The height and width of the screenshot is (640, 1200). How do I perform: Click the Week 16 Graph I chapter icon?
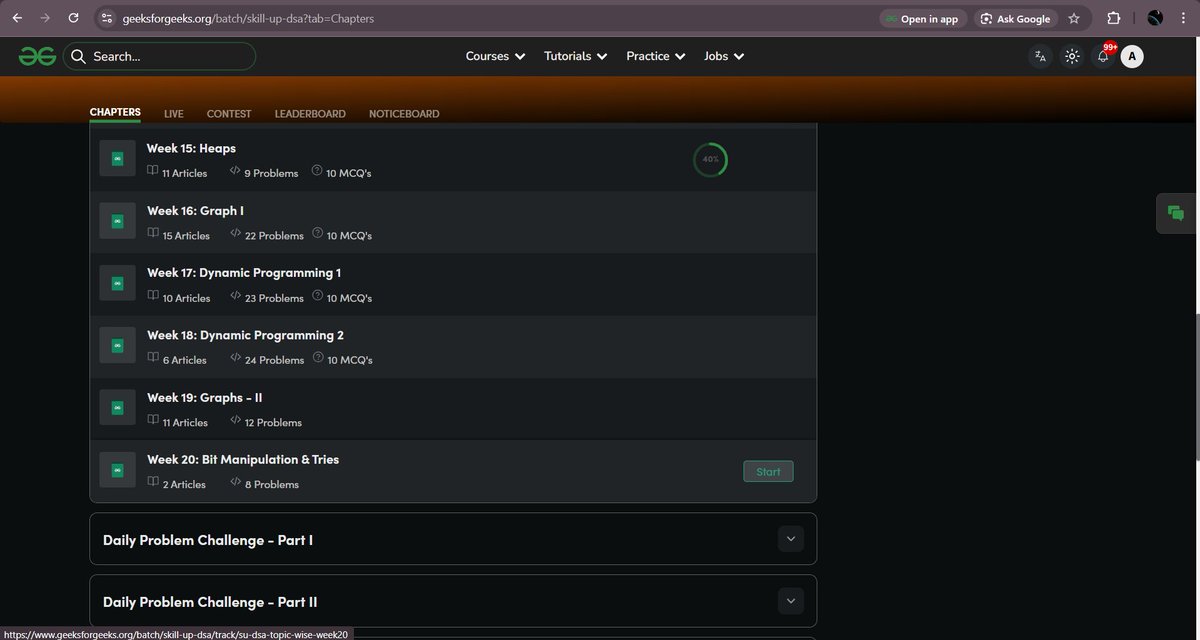pos(117,221)
